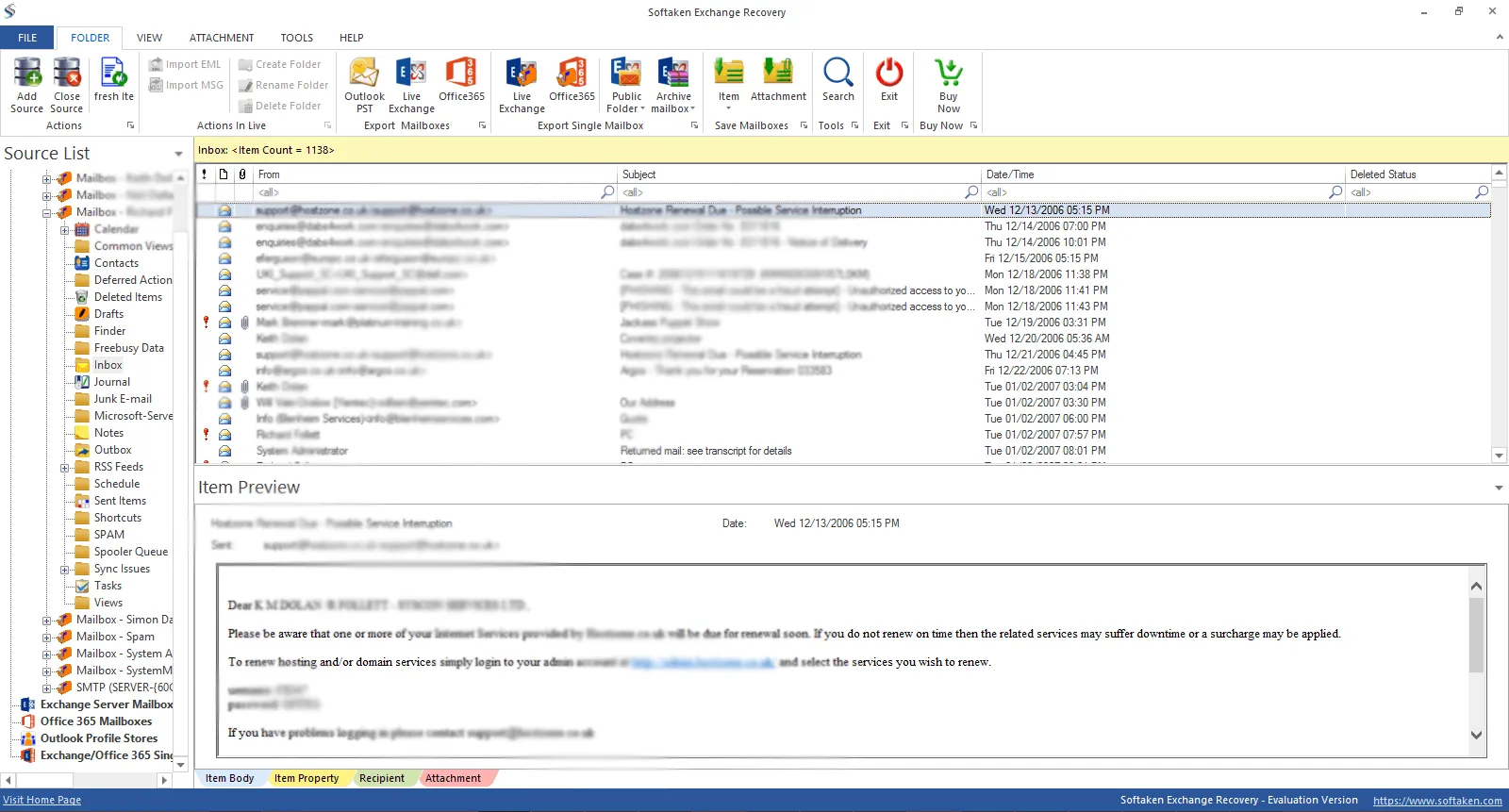Select the Office 365 Mailboxes source

[x=96, y=721]
